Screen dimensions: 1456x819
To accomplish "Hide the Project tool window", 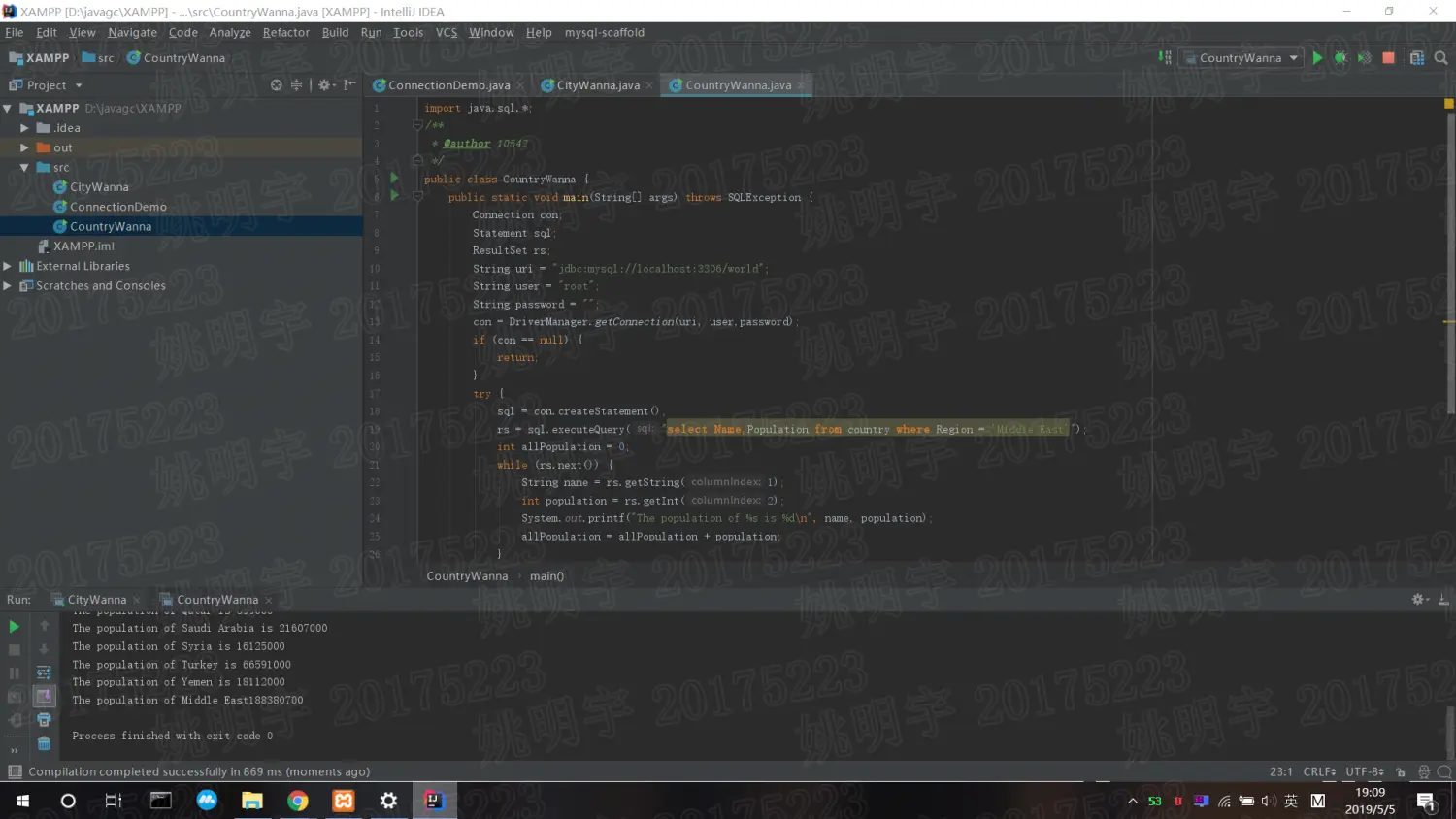I will point(349,85).
